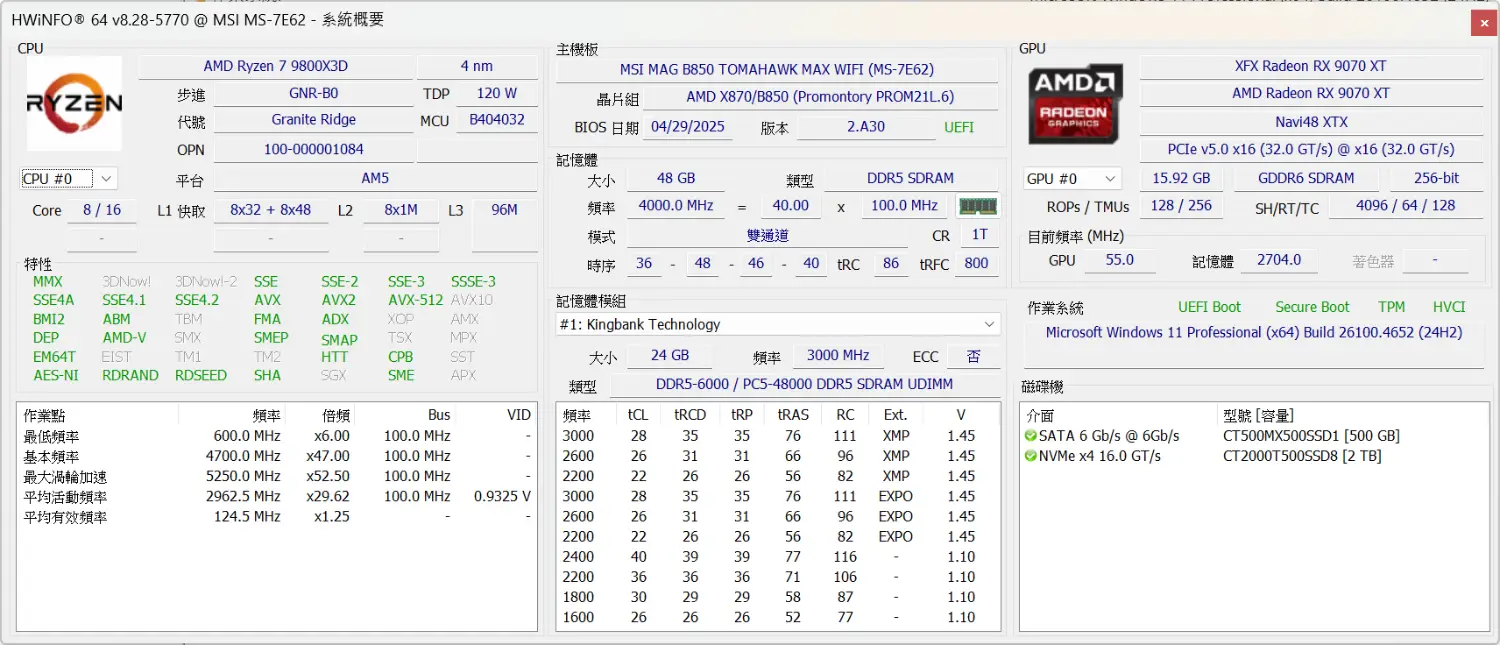Click the AMD-V feature flag
The height and width of the screenshot is (645, 1500).
(x=124, y=338)
